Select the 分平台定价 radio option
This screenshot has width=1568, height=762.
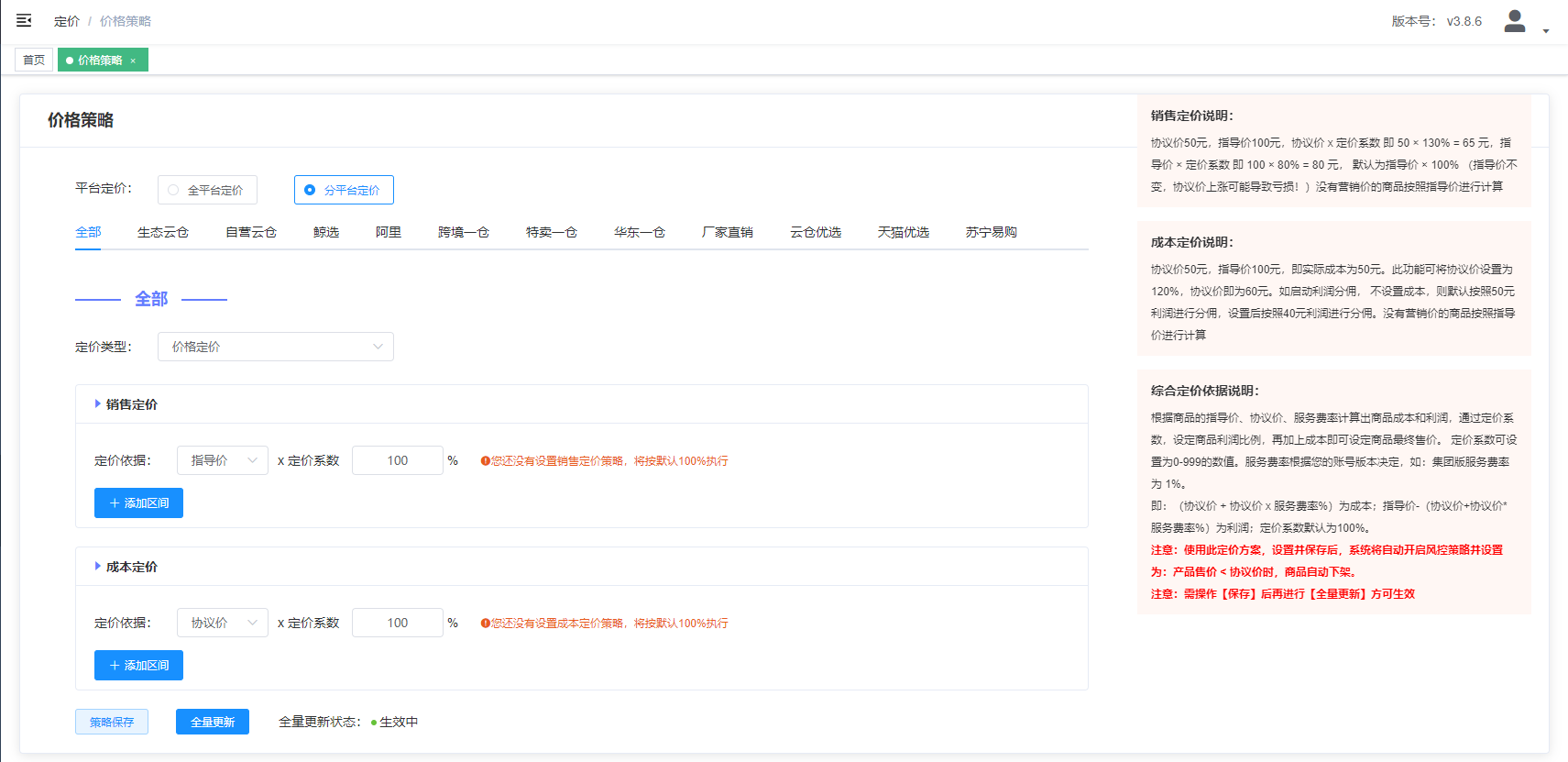310,190
